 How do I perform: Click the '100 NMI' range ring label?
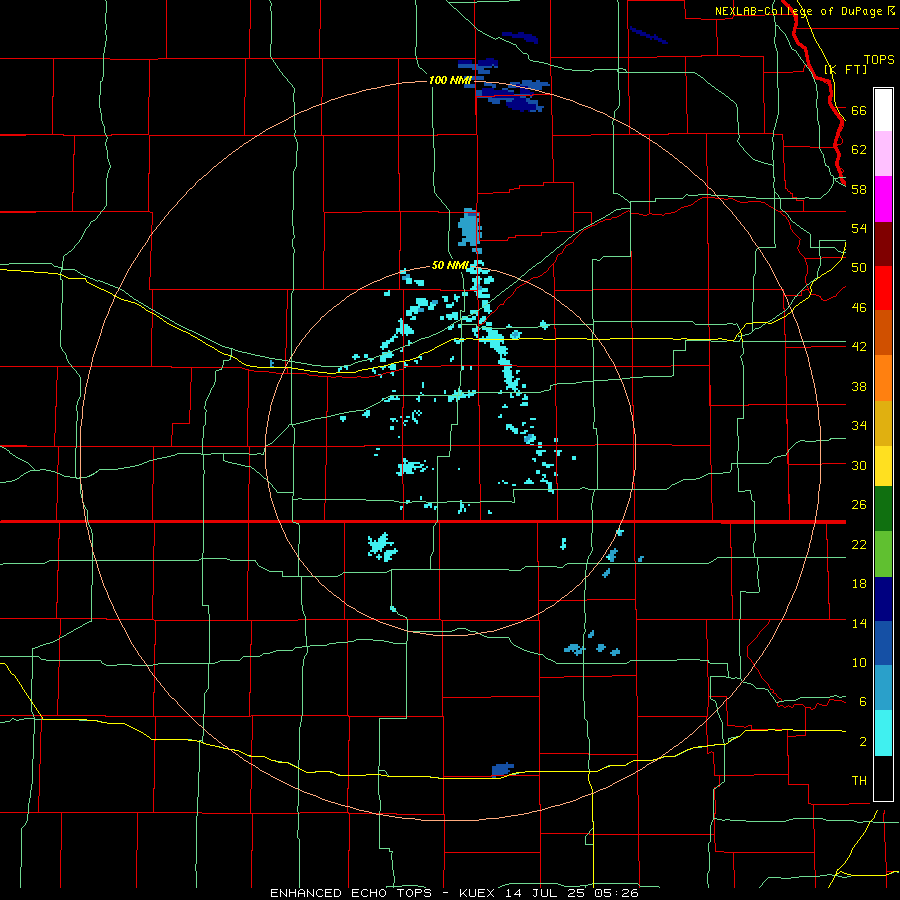pos(450,80)
